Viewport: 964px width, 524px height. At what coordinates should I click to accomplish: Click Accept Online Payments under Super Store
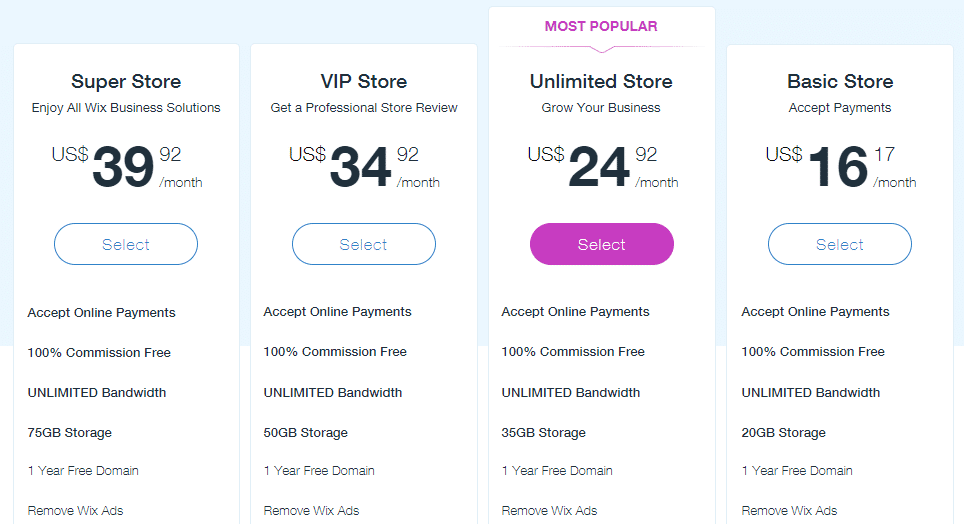(102, 312)
